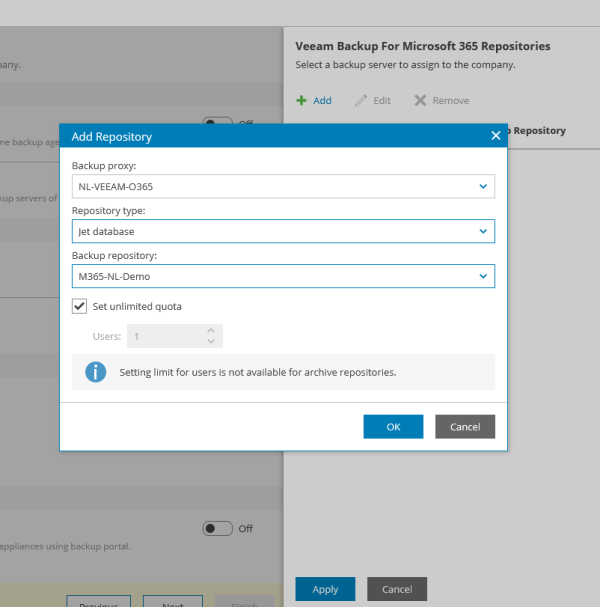600x607 pixels.
Task: Click the Add link text
Action: 322,101
